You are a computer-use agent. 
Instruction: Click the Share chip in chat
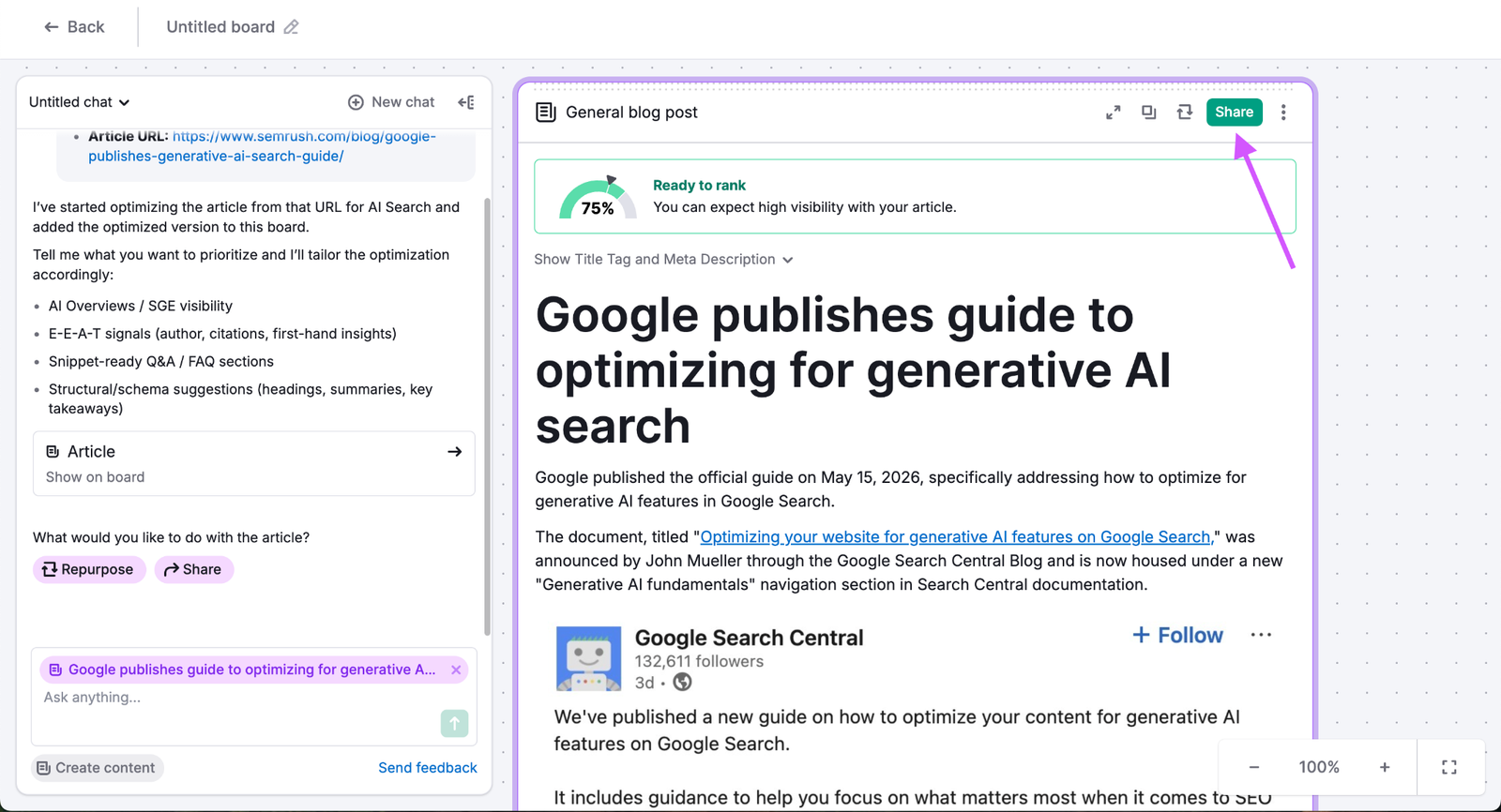point(194,569)
